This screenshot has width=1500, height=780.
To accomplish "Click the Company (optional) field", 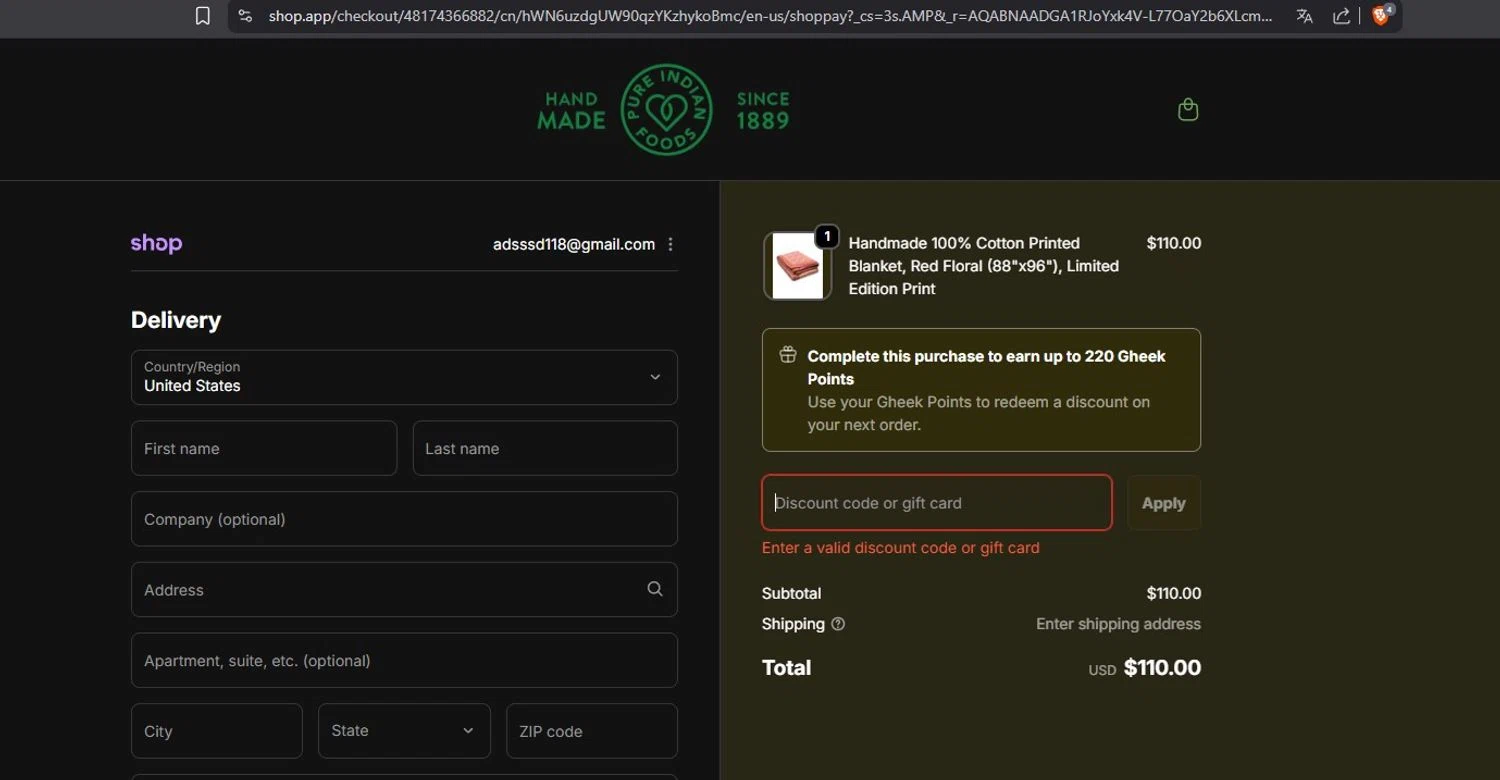I will click(404, 519).
